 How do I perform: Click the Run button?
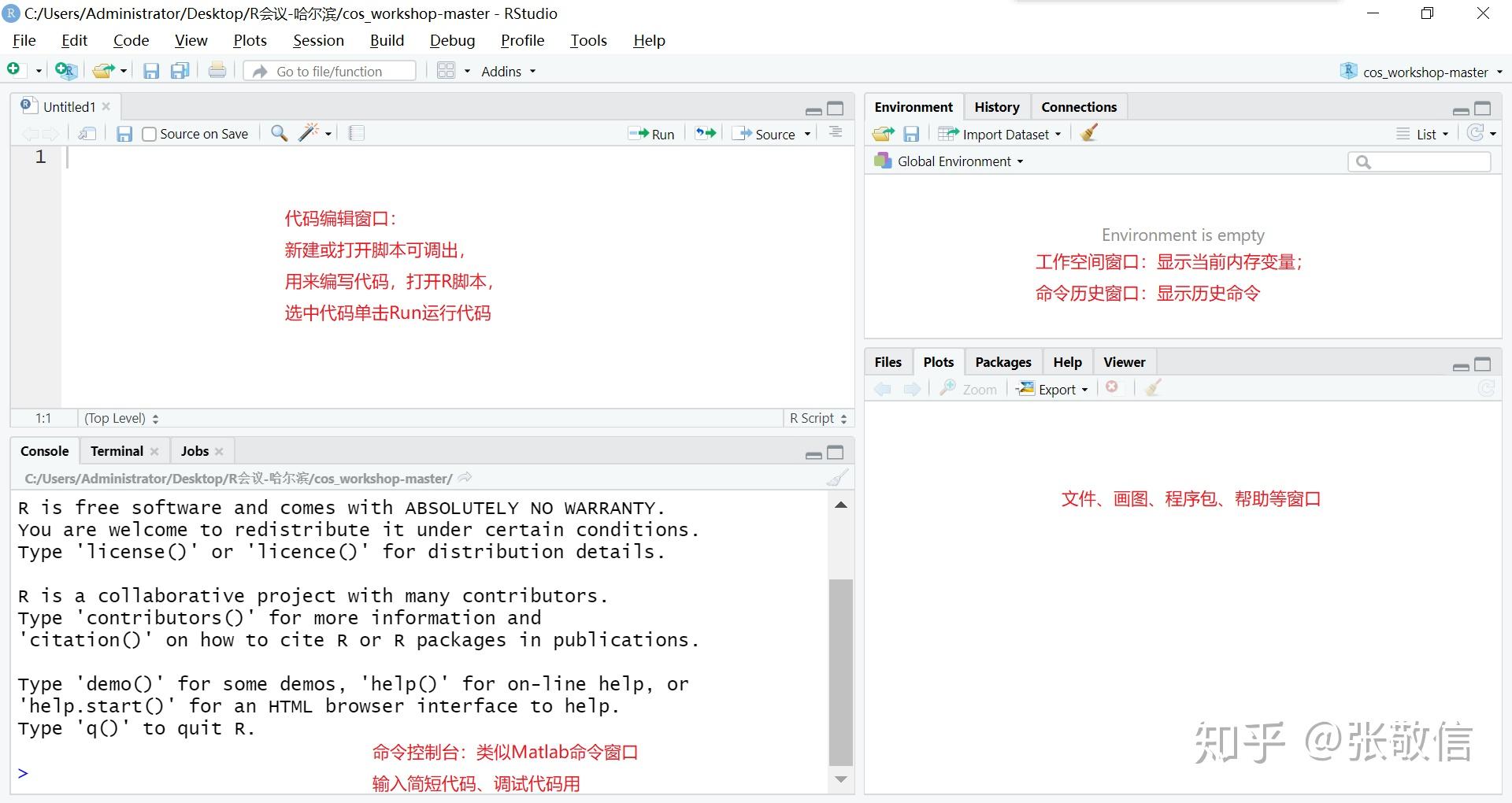point(651,133)
